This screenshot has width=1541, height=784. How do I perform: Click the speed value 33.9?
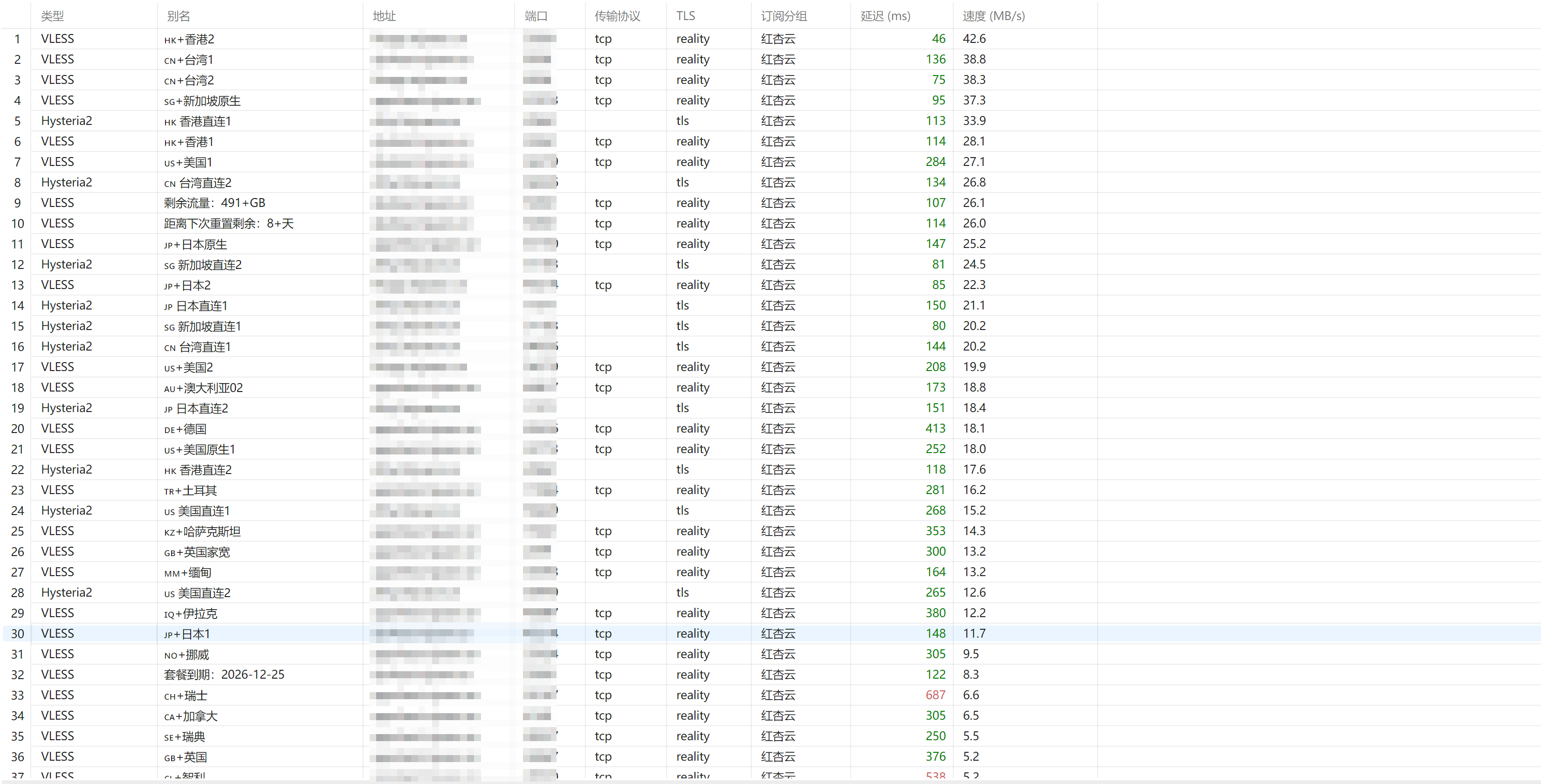[975, 121]
